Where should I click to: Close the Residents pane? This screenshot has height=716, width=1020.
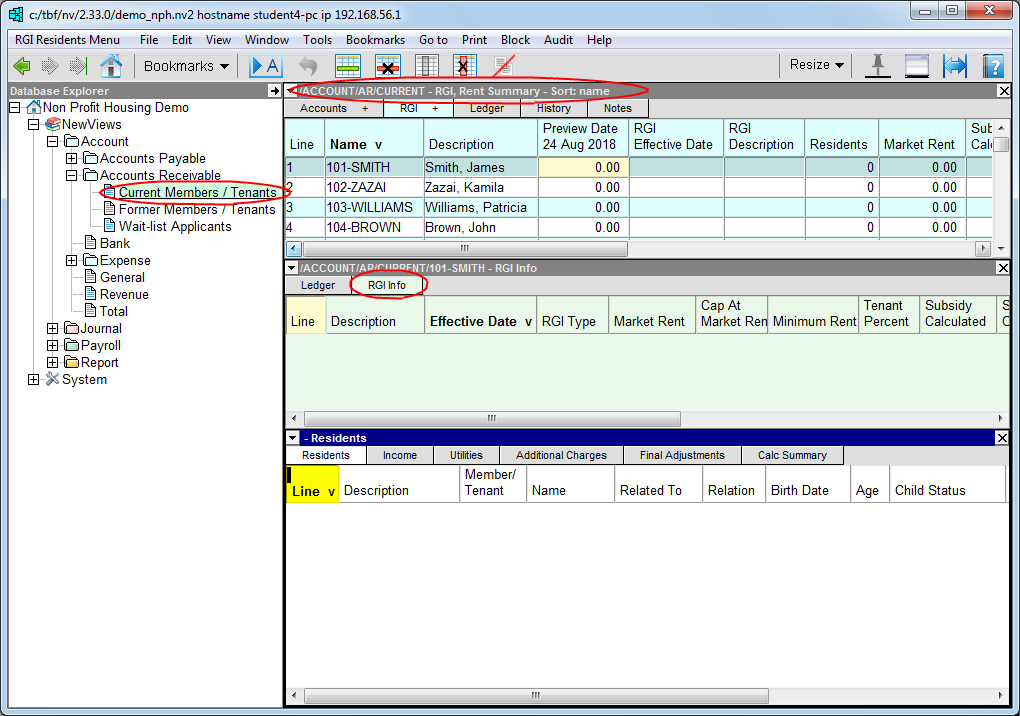click(1003, 438)
